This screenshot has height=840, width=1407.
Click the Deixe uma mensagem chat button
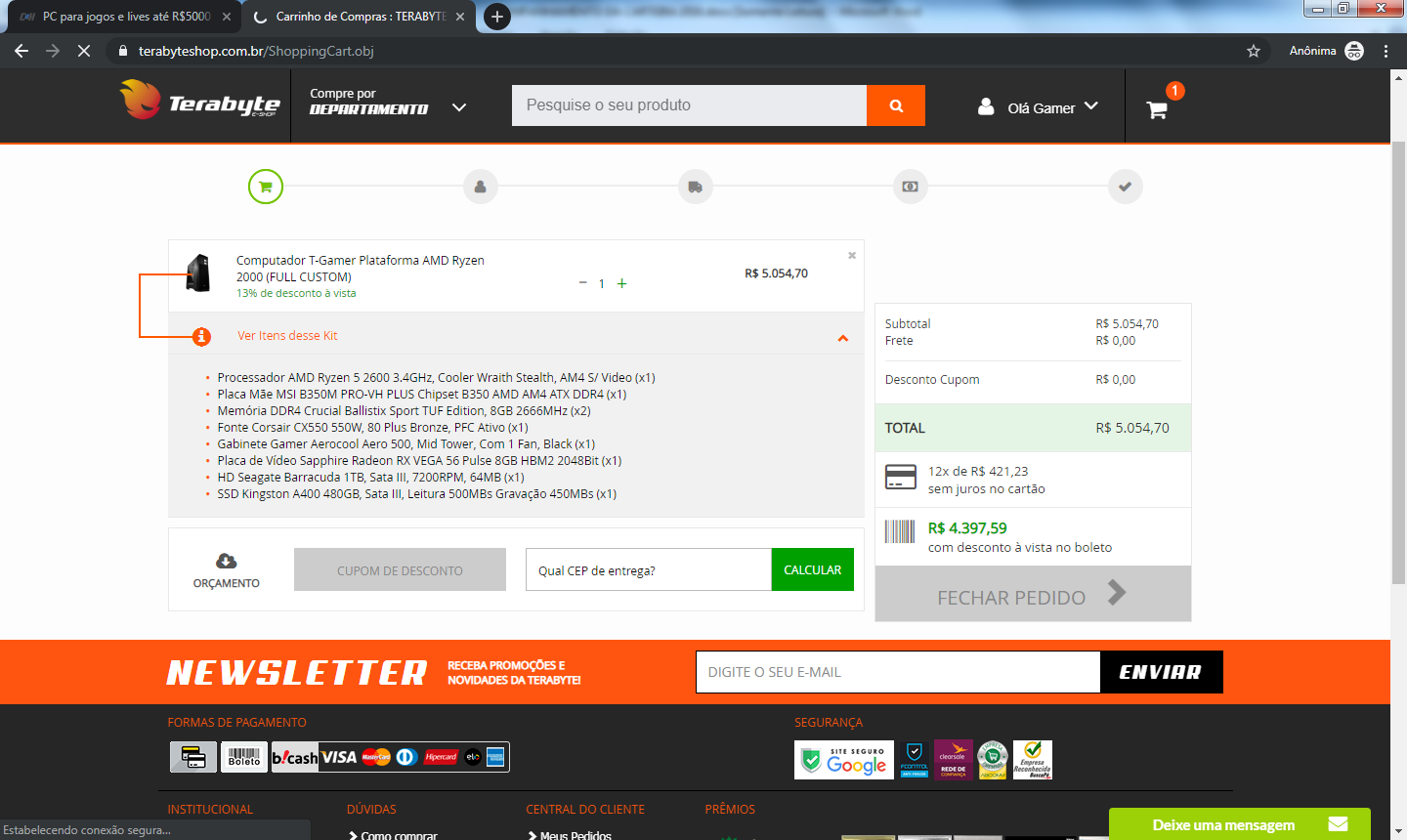(x=1239, y=824)
